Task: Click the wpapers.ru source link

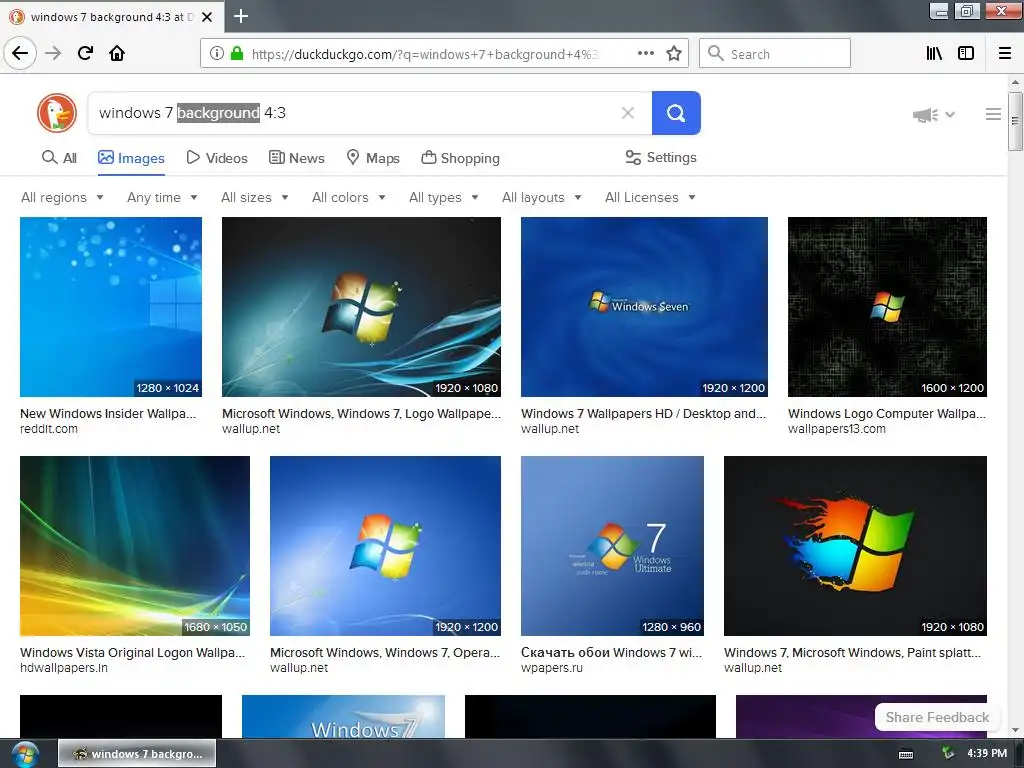Action: 552,668
